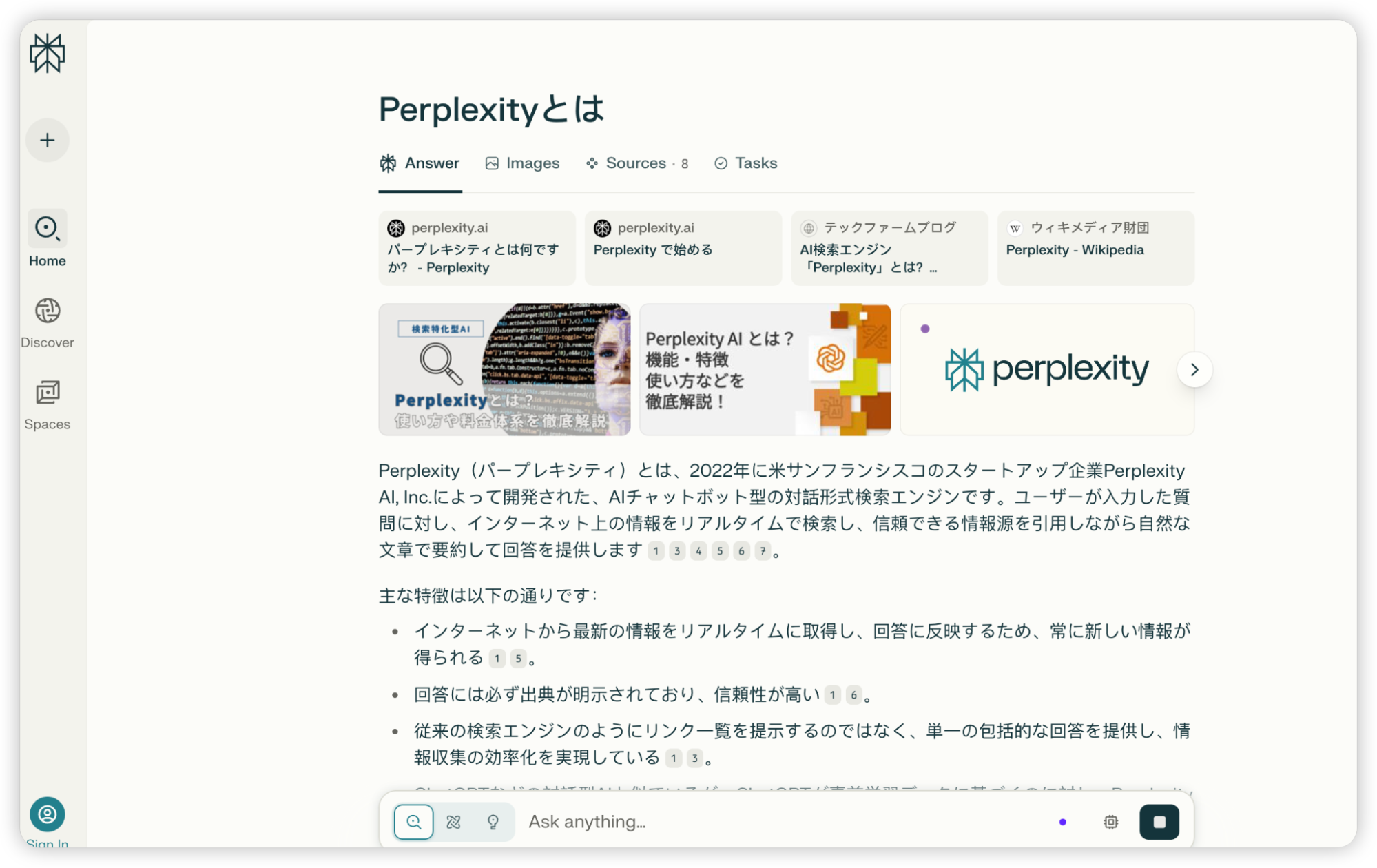Viewport: 1377px width, 868px height.
Task: Switch to the Labs lightbulb mode toggle
Action: (493, 822)
